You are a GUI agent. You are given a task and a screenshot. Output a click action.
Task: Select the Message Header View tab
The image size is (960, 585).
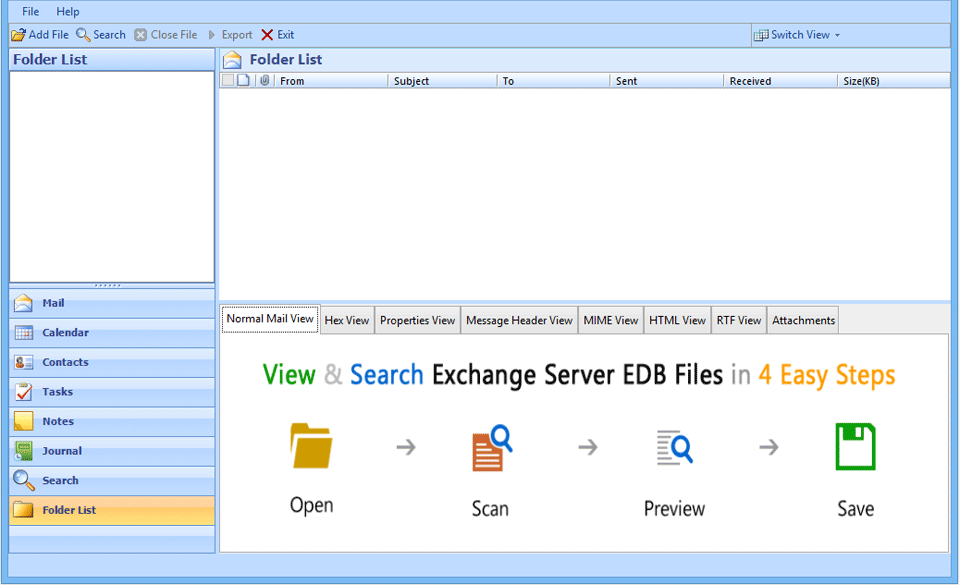[519, 320]
